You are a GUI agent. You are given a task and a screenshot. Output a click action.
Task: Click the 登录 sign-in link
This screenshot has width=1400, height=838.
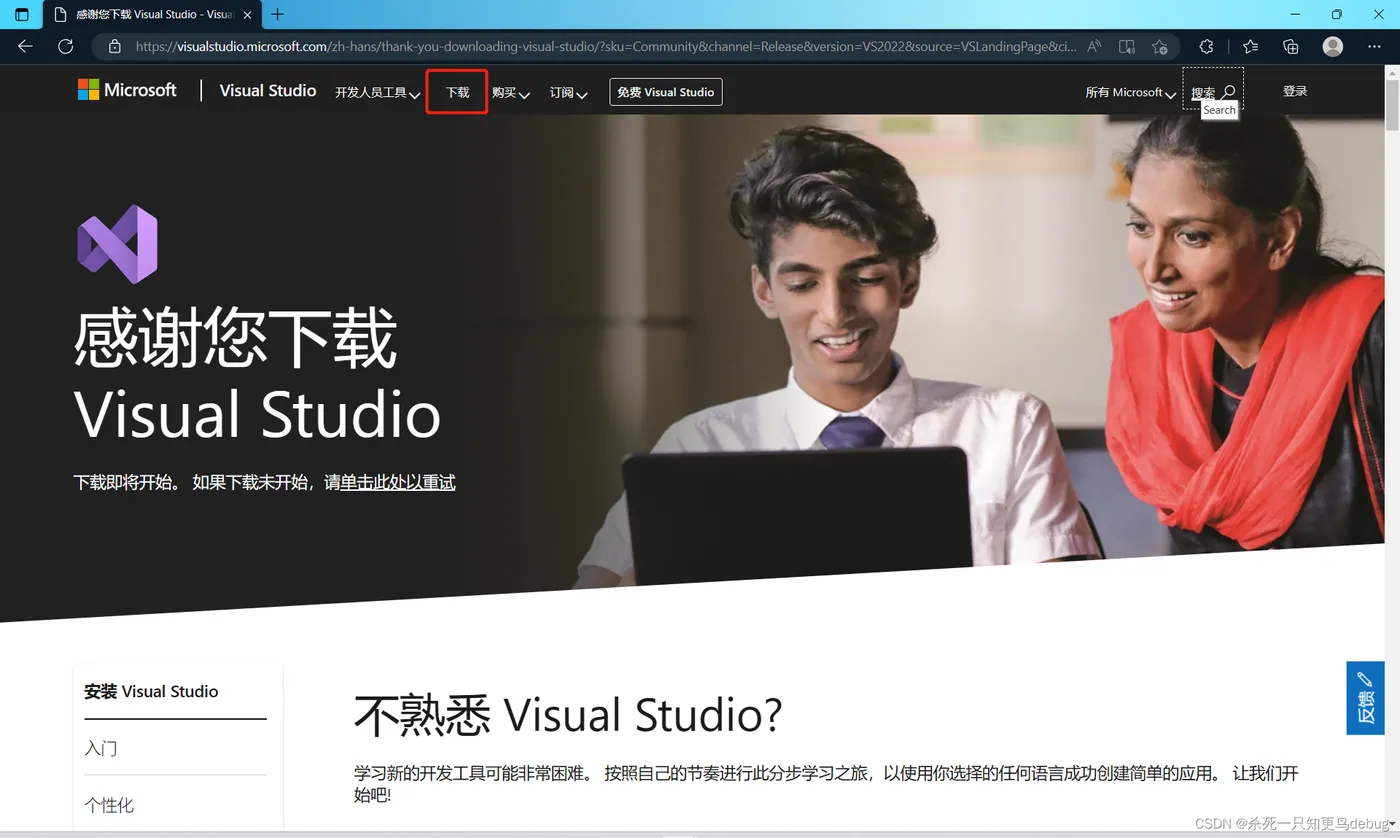tap(1295, 91)
